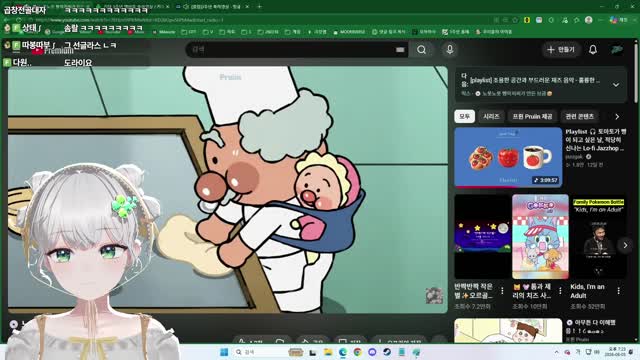
Task: Click the YouTube search magnifier button
Action: (x=421, y=50)
